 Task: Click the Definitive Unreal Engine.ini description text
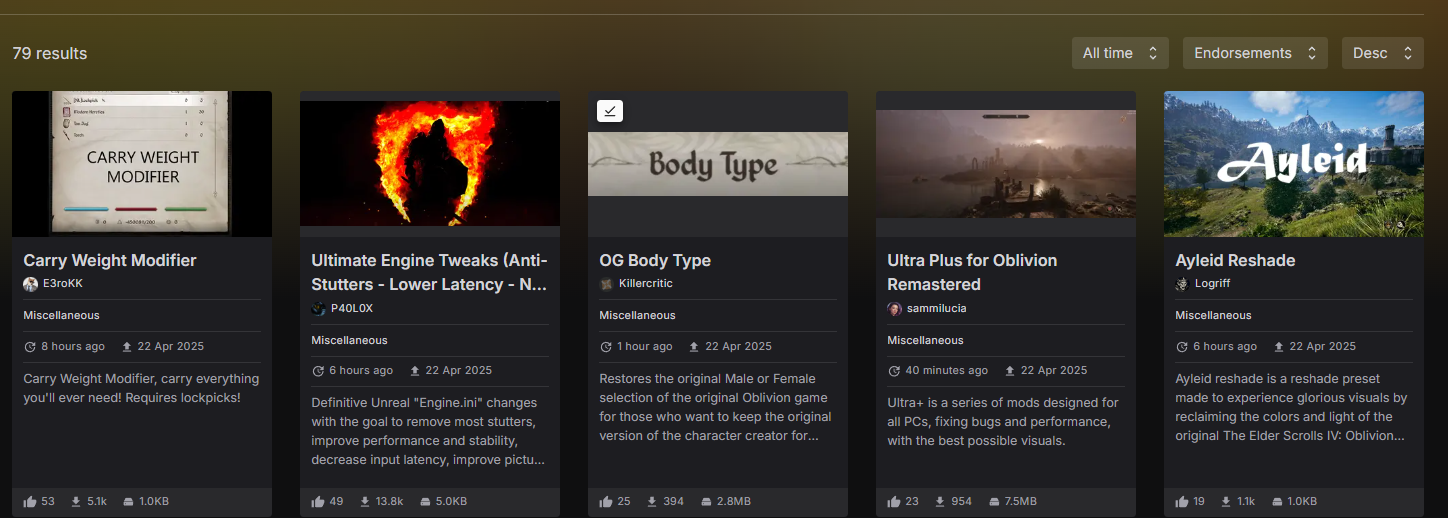point(429,432)
